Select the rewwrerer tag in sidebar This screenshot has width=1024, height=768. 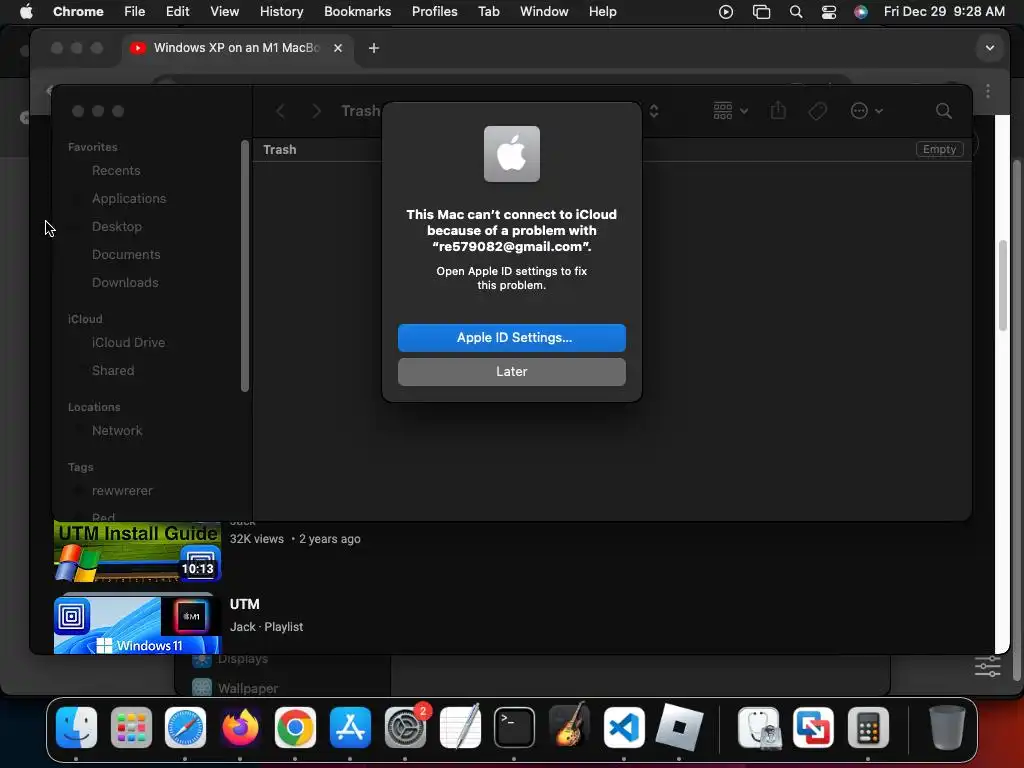(x=121, y=491)
